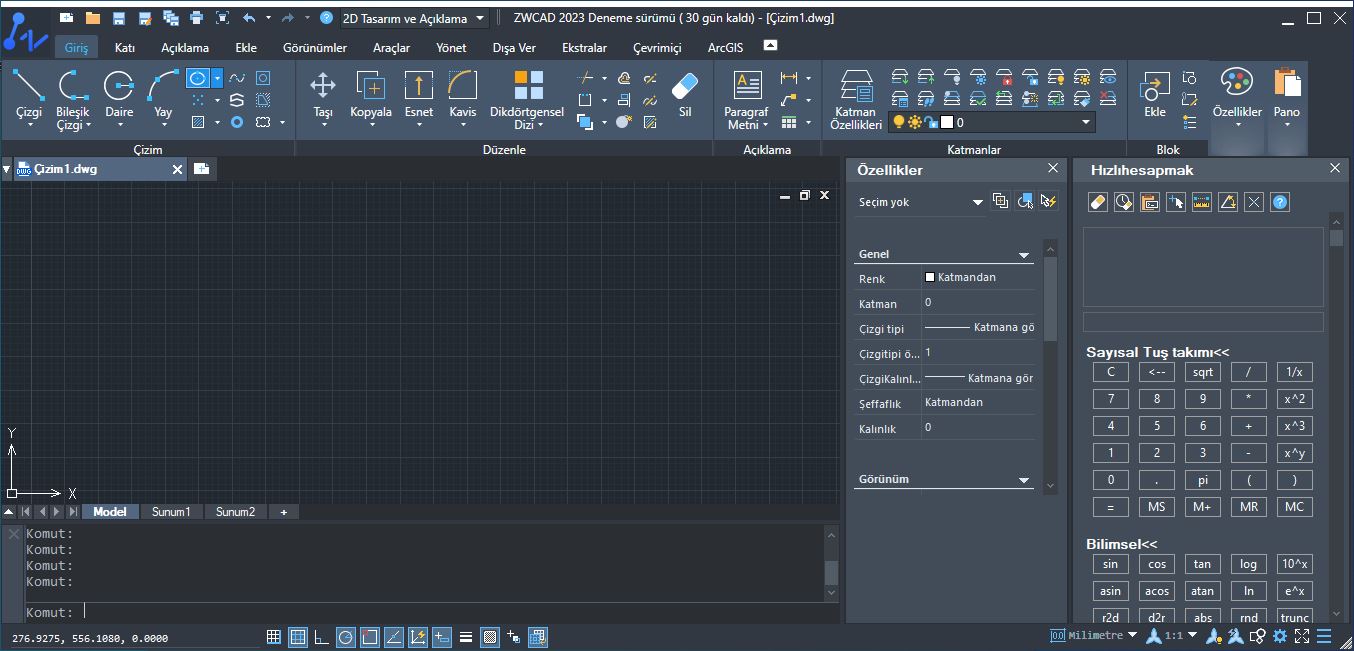Open the Açıklama ribbon tab
The width and height of the screenshot is (1354, 651).
click(185, 47)
